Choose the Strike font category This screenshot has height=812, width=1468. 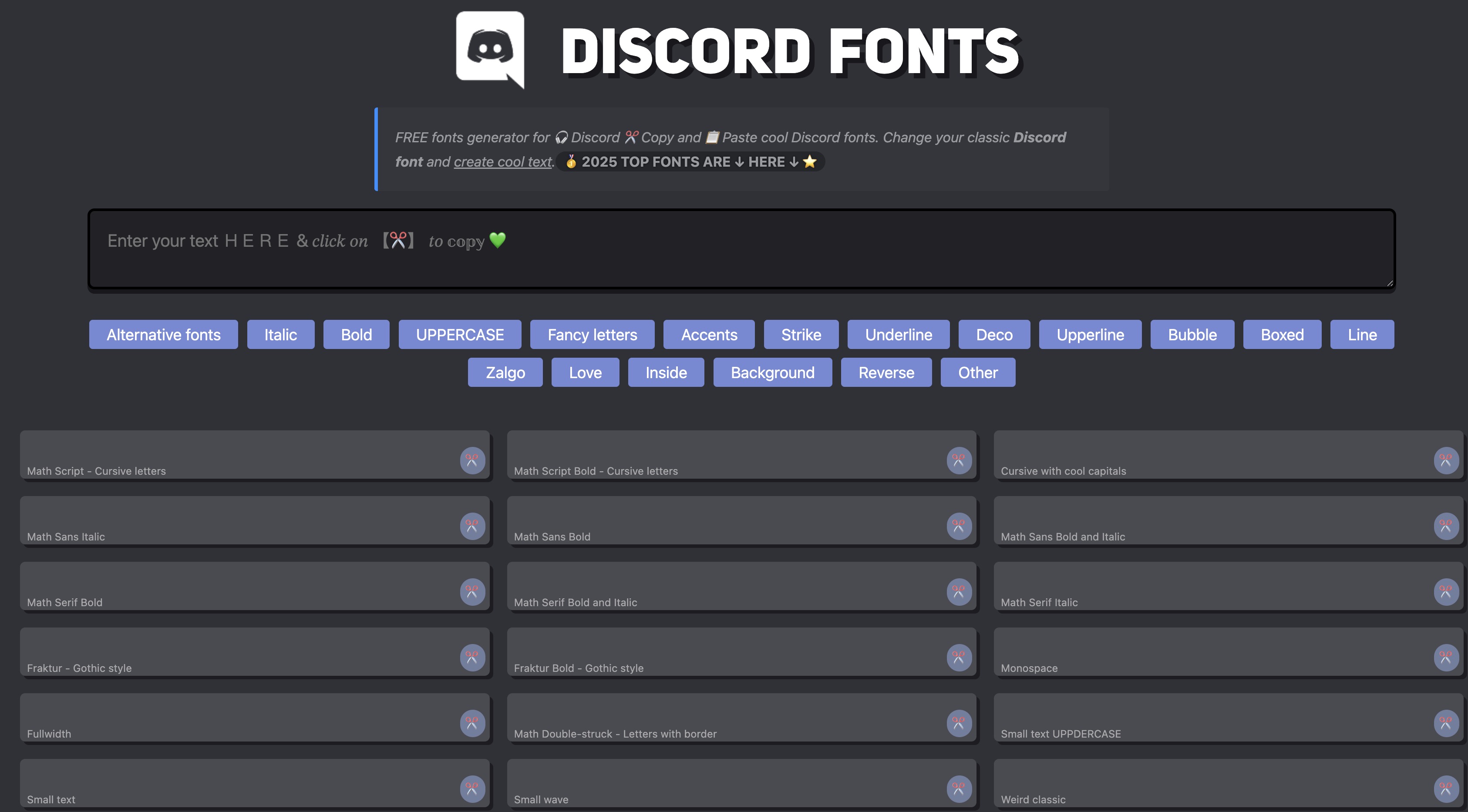click(x=801, y=334)
